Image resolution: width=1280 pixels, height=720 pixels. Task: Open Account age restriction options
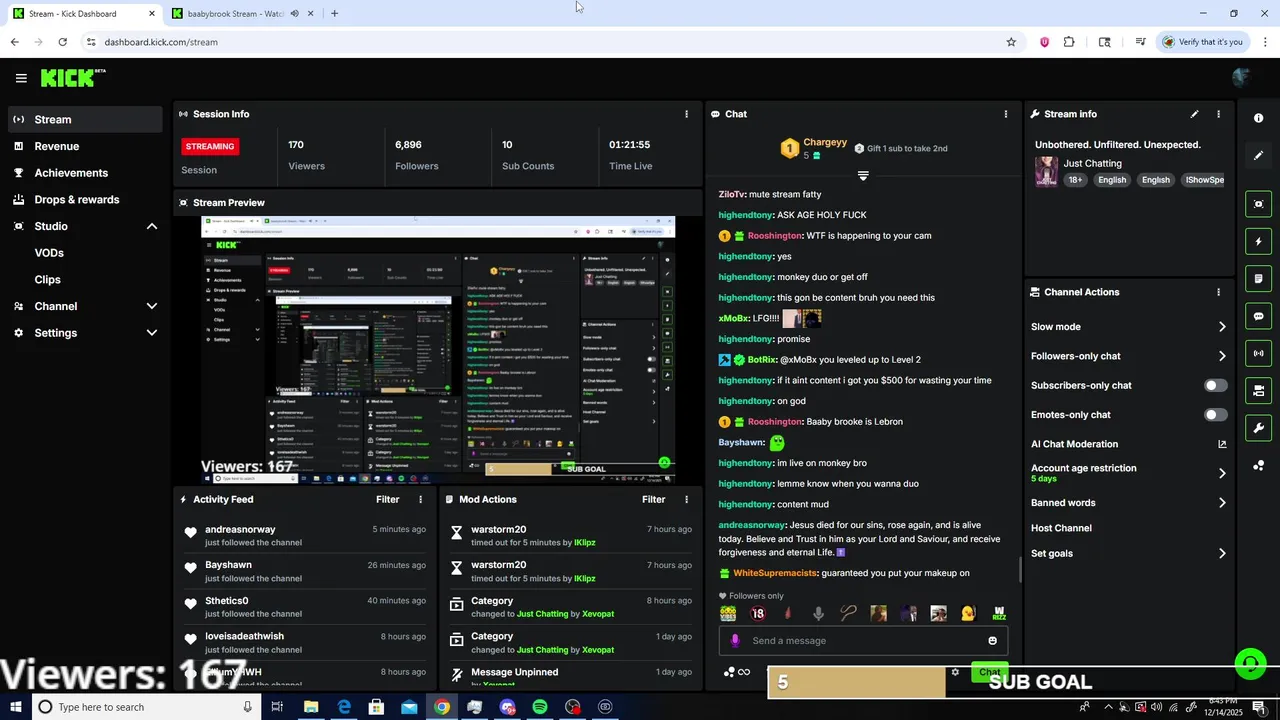(x=1128, y=473)
